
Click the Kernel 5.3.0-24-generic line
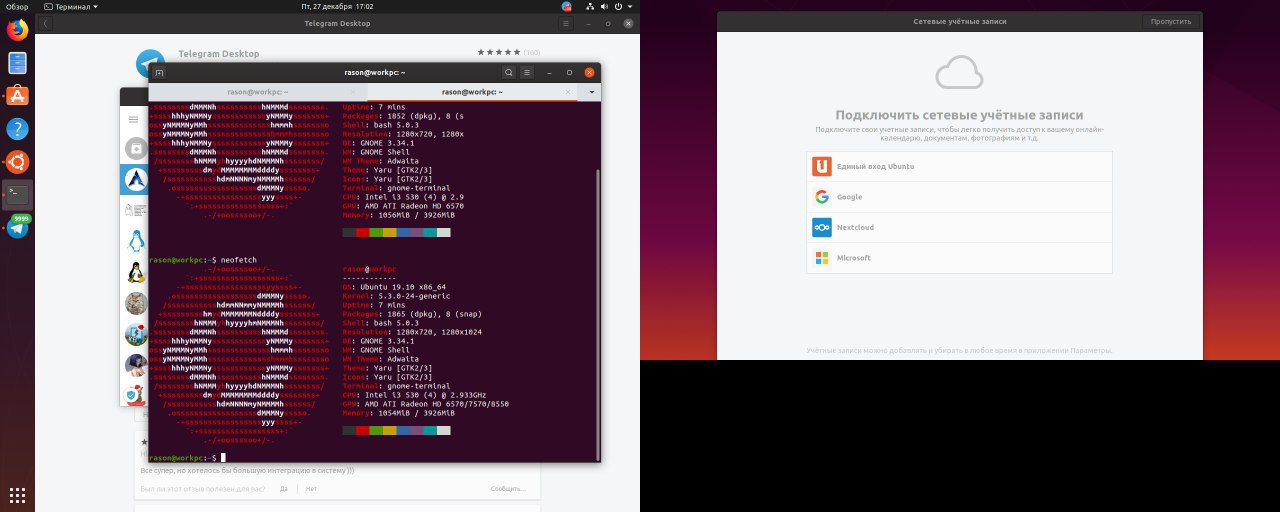[396, 296]
